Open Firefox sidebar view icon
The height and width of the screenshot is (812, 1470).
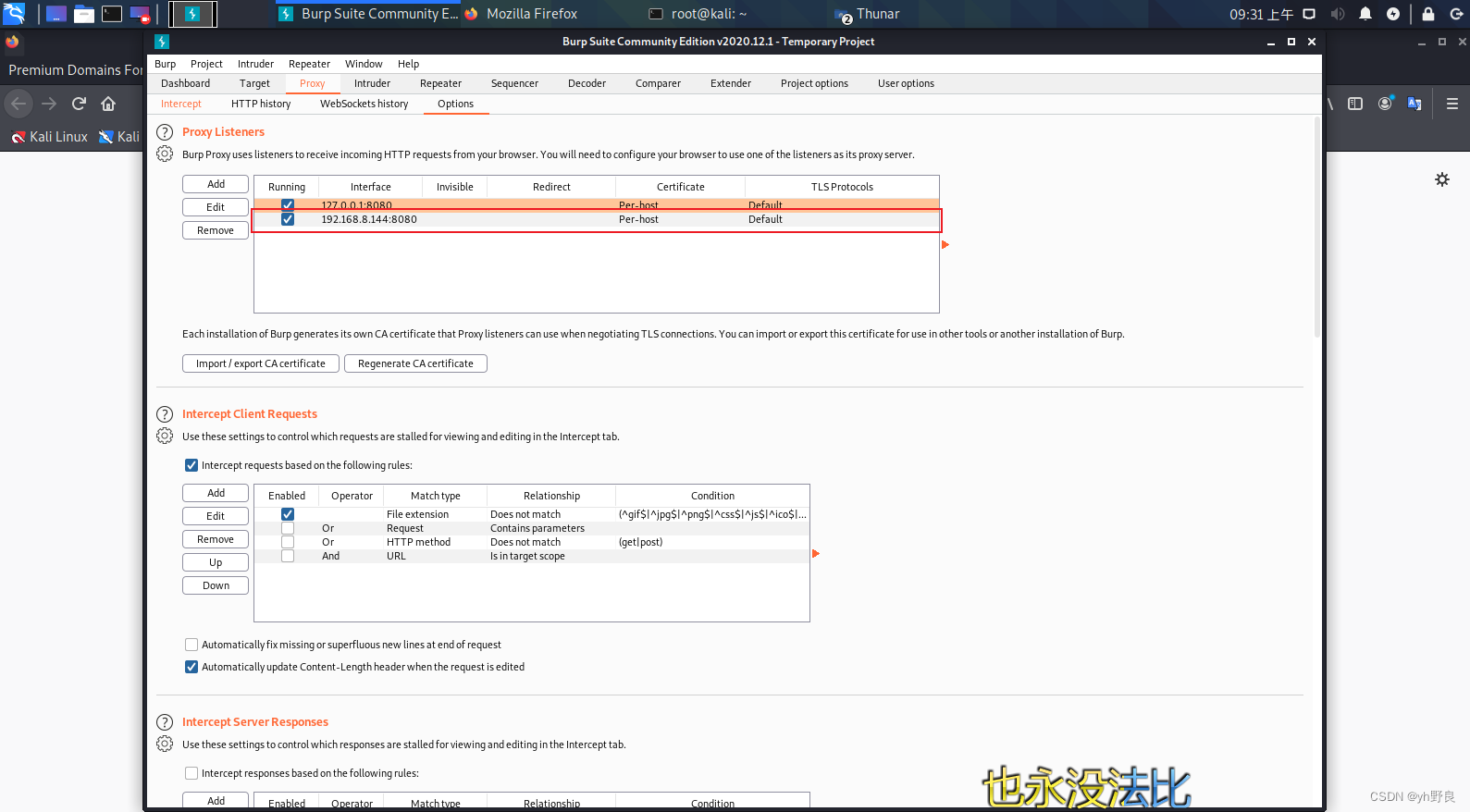point(1355,104)
